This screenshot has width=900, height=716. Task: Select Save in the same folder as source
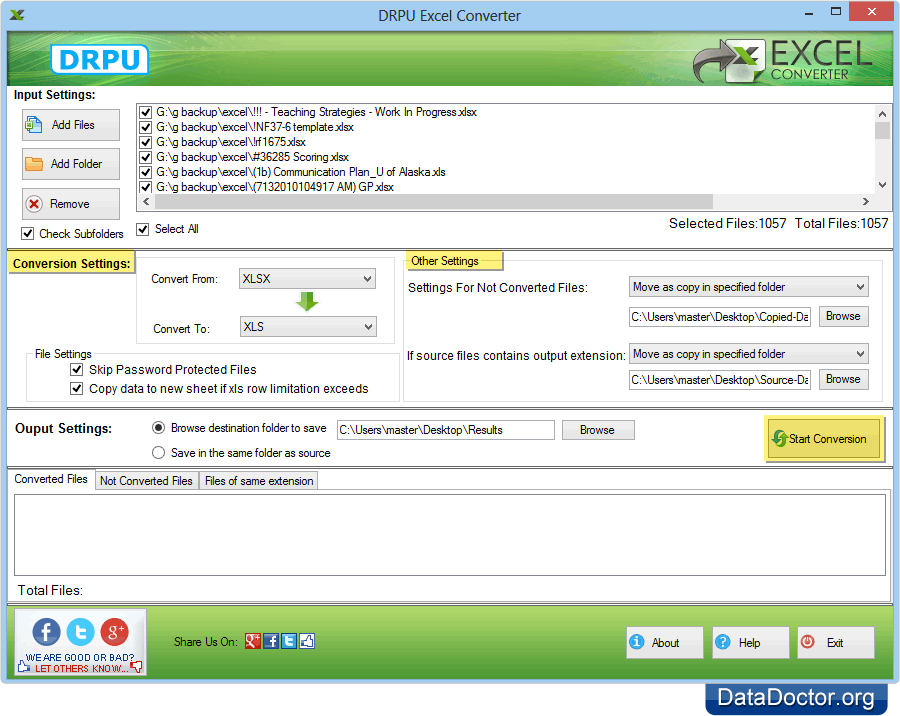[158, 452]
